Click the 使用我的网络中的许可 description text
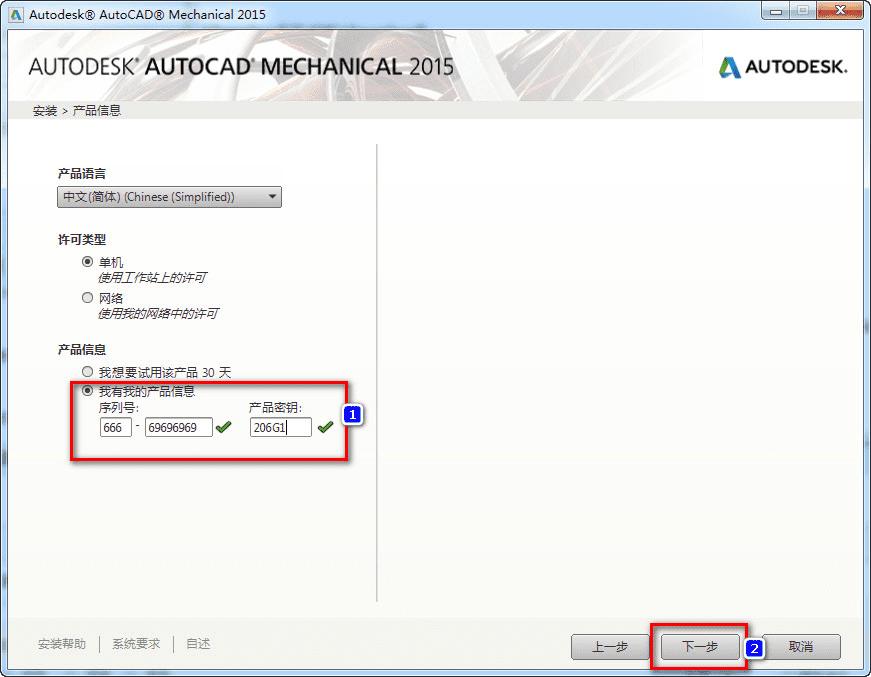This screenshot has width=871, height=677. pos(158,314)
